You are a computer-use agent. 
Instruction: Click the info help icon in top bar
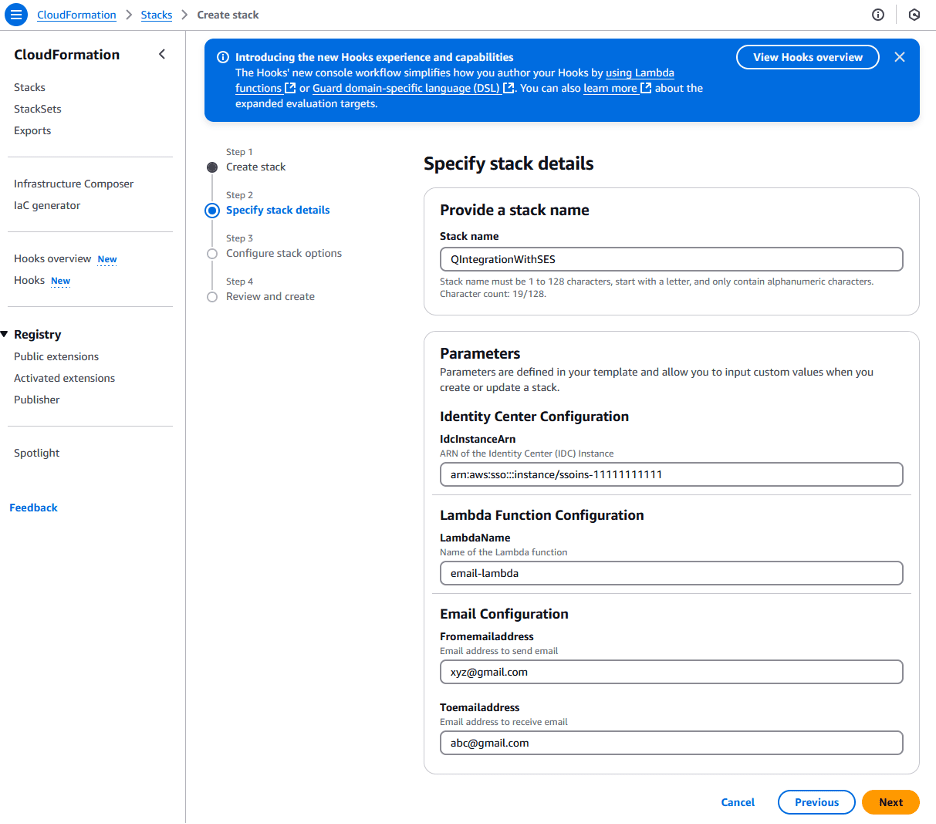877,14
